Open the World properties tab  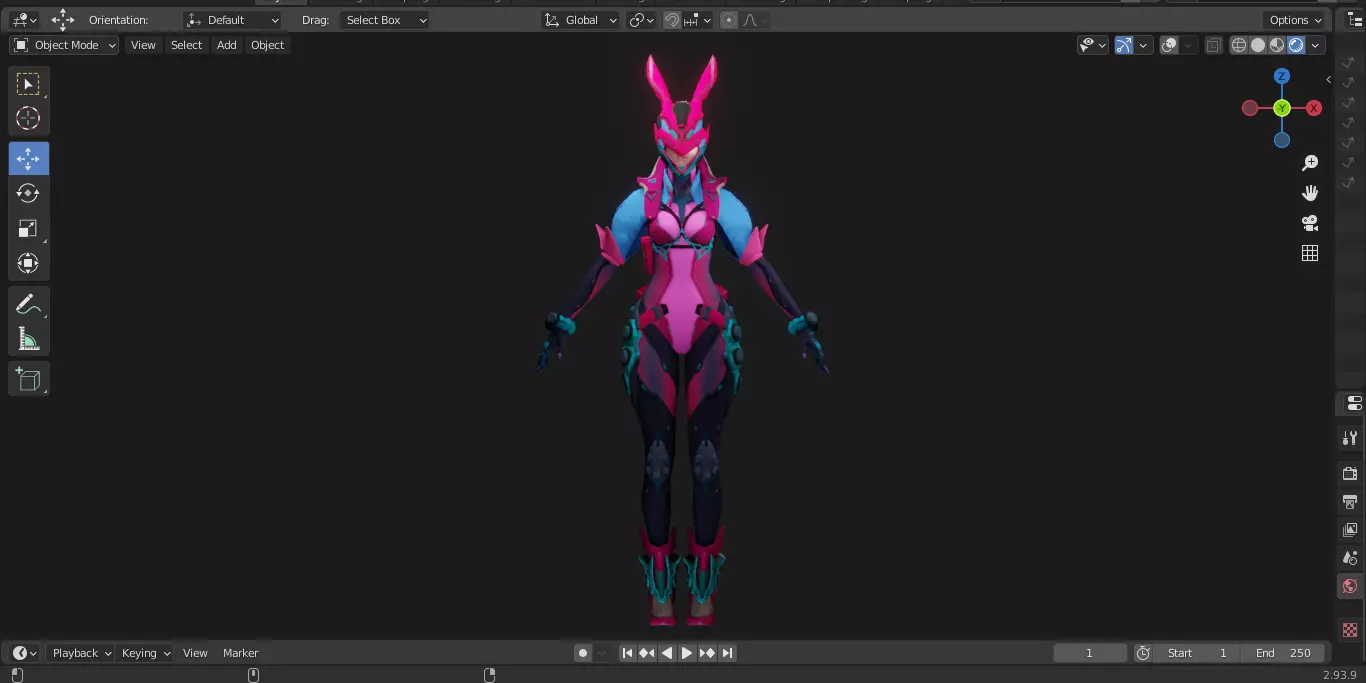(1350, 586)
